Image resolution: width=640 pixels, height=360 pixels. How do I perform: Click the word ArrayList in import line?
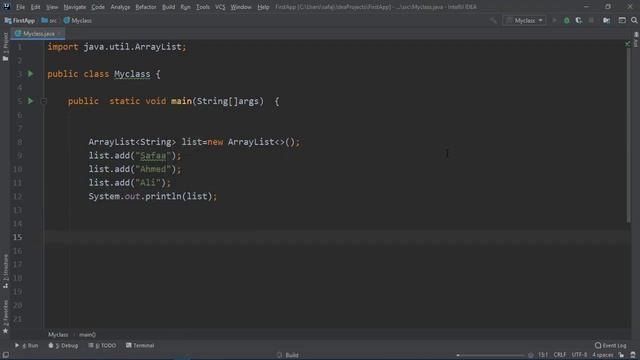[x=158, y=47]
